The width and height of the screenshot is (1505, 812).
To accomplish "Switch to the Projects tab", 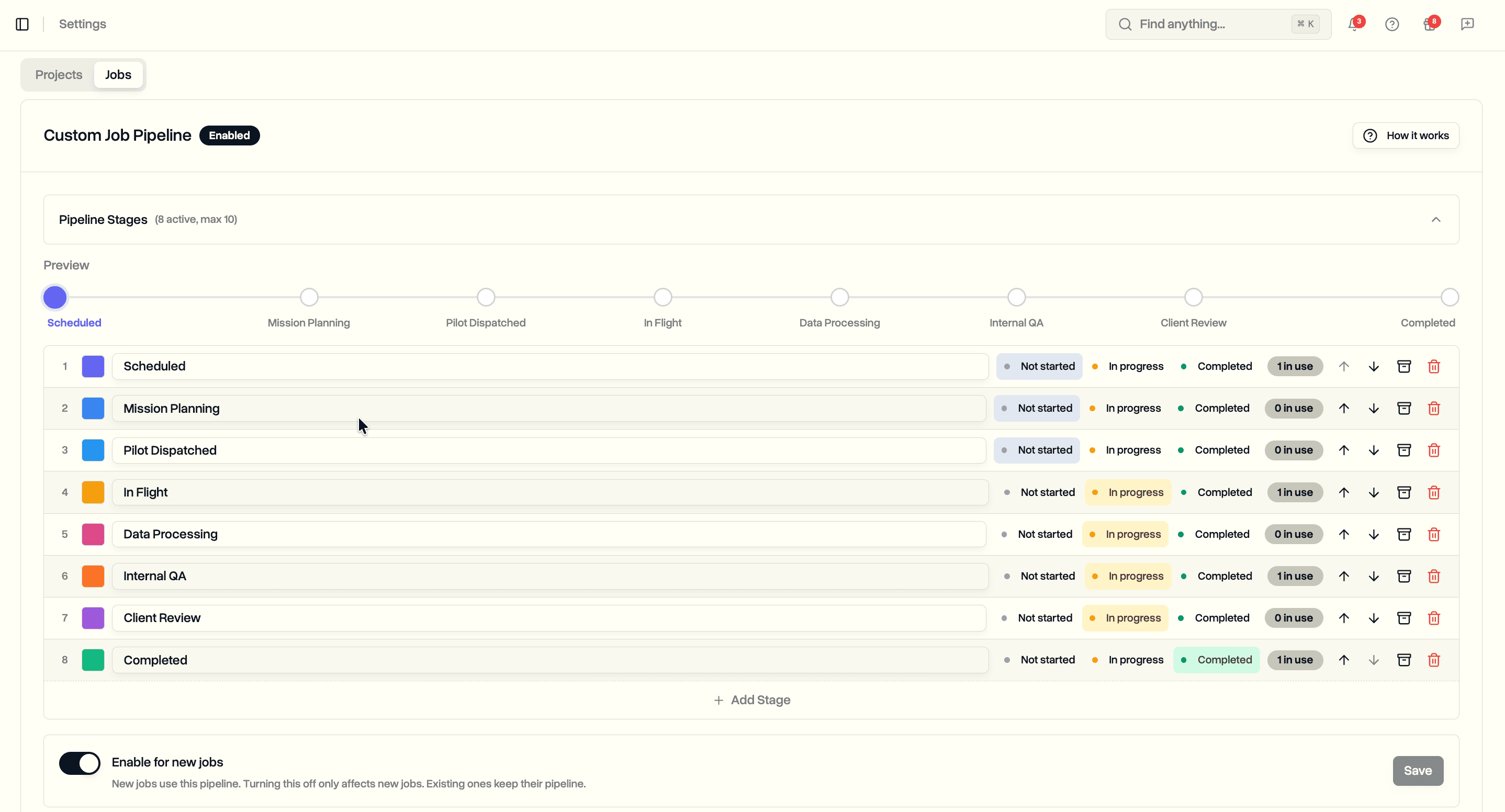I will (x=59, y=74).
